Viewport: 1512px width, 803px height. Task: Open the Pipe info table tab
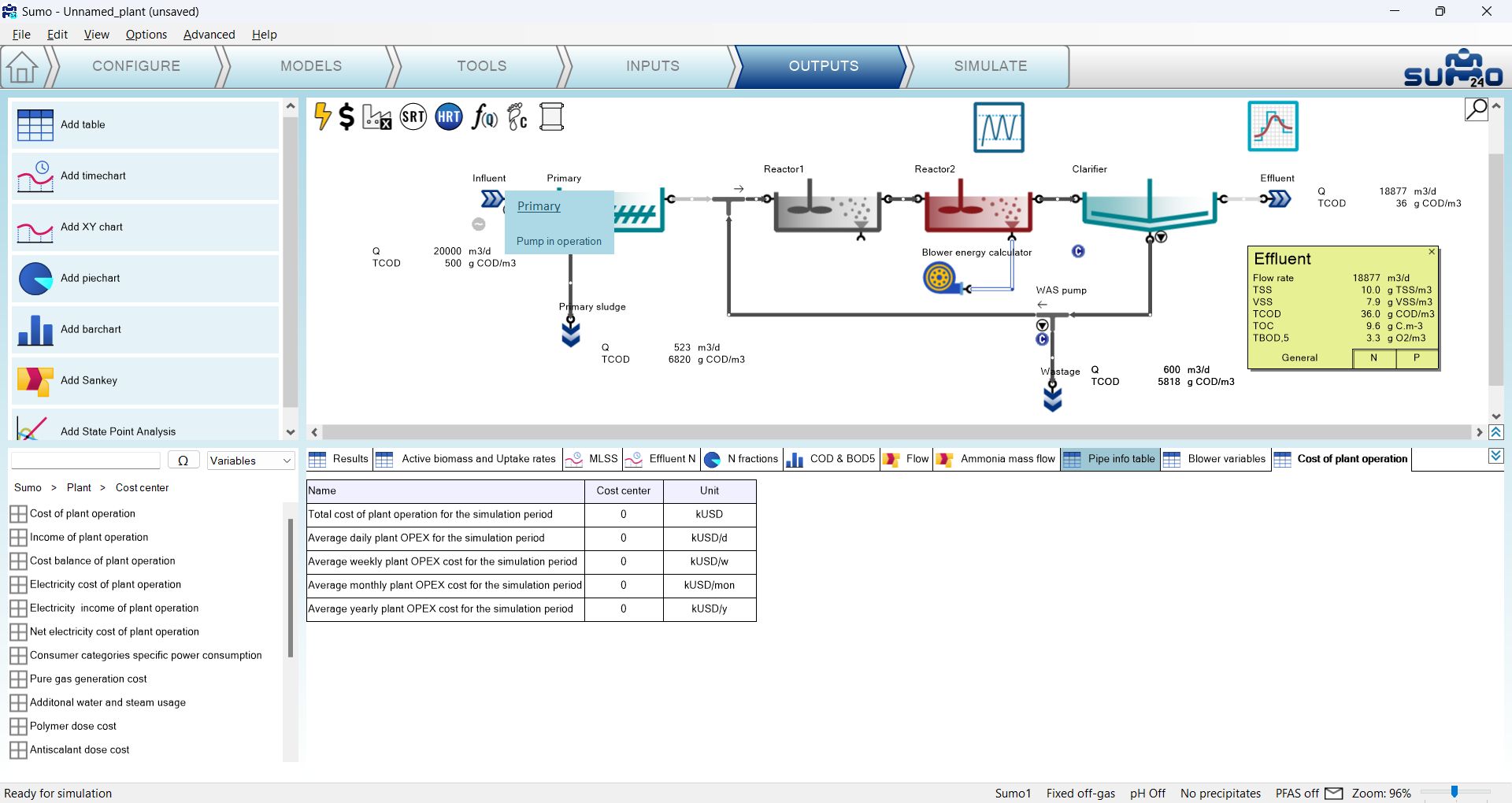(1110, 459)
